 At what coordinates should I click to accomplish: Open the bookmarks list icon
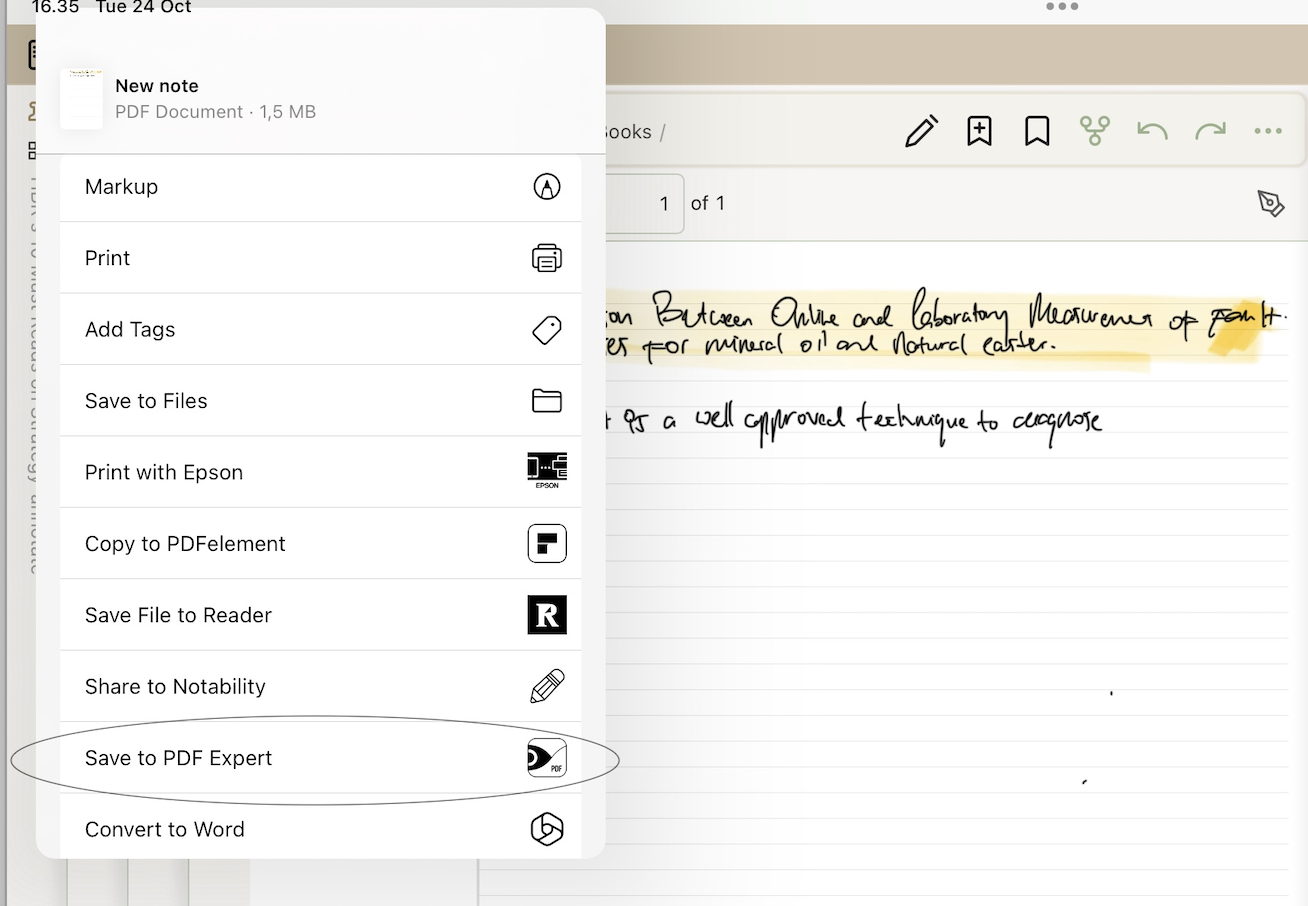(1037, 130)
